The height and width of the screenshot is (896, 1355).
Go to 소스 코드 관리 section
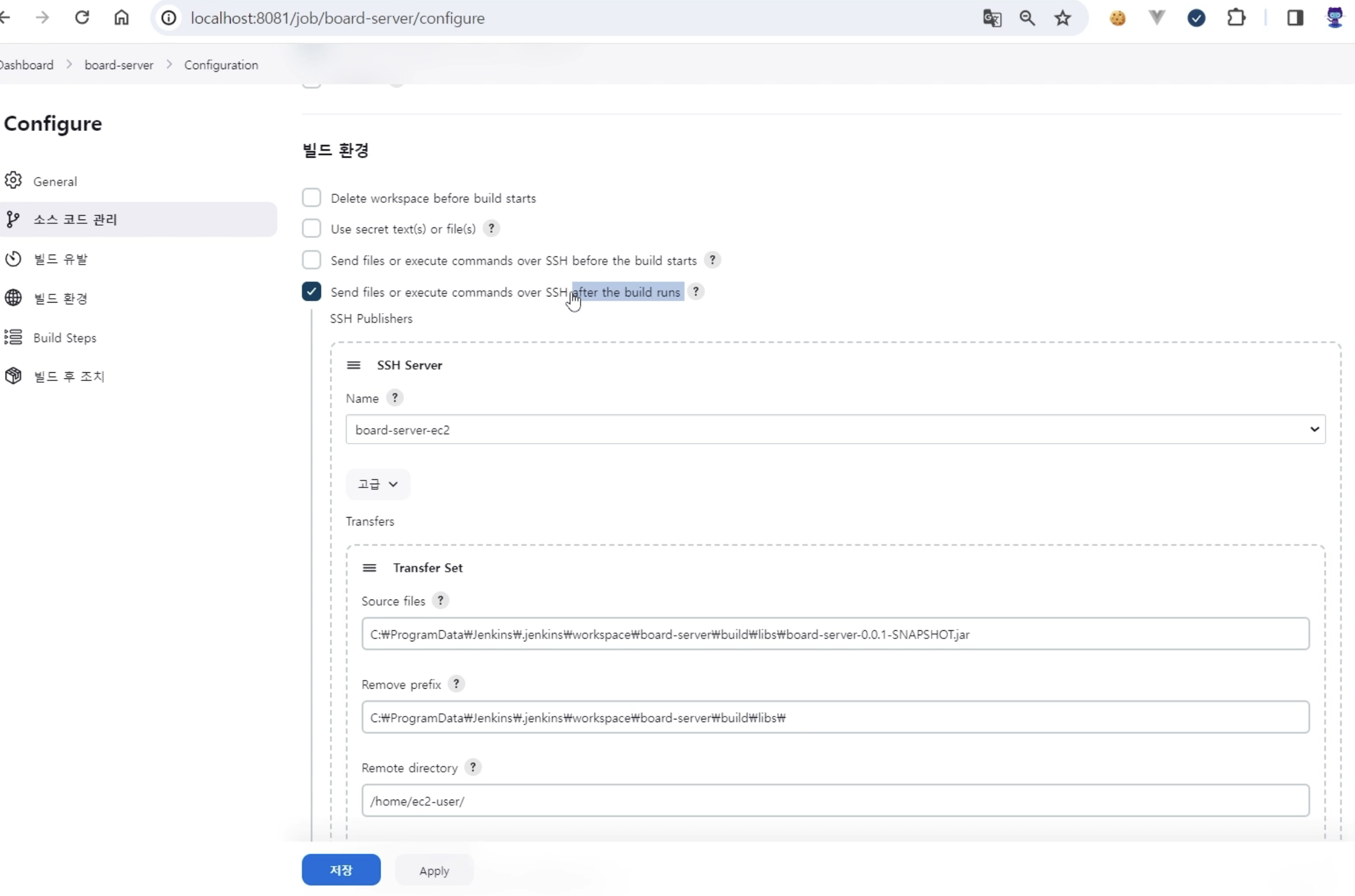pyautogui.click(x=75, y=220)
